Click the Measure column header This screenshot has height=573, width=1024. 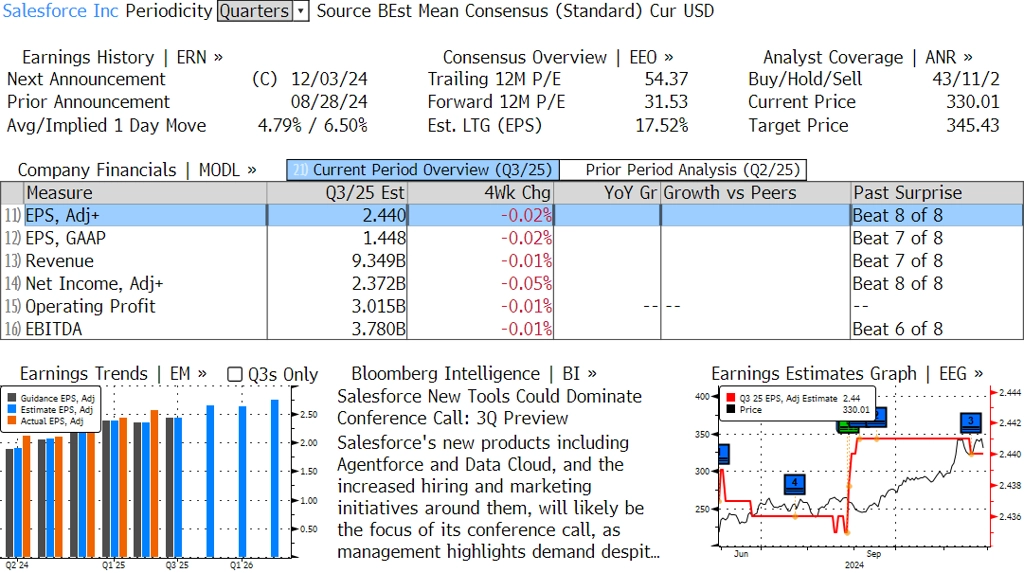point(146,193)
